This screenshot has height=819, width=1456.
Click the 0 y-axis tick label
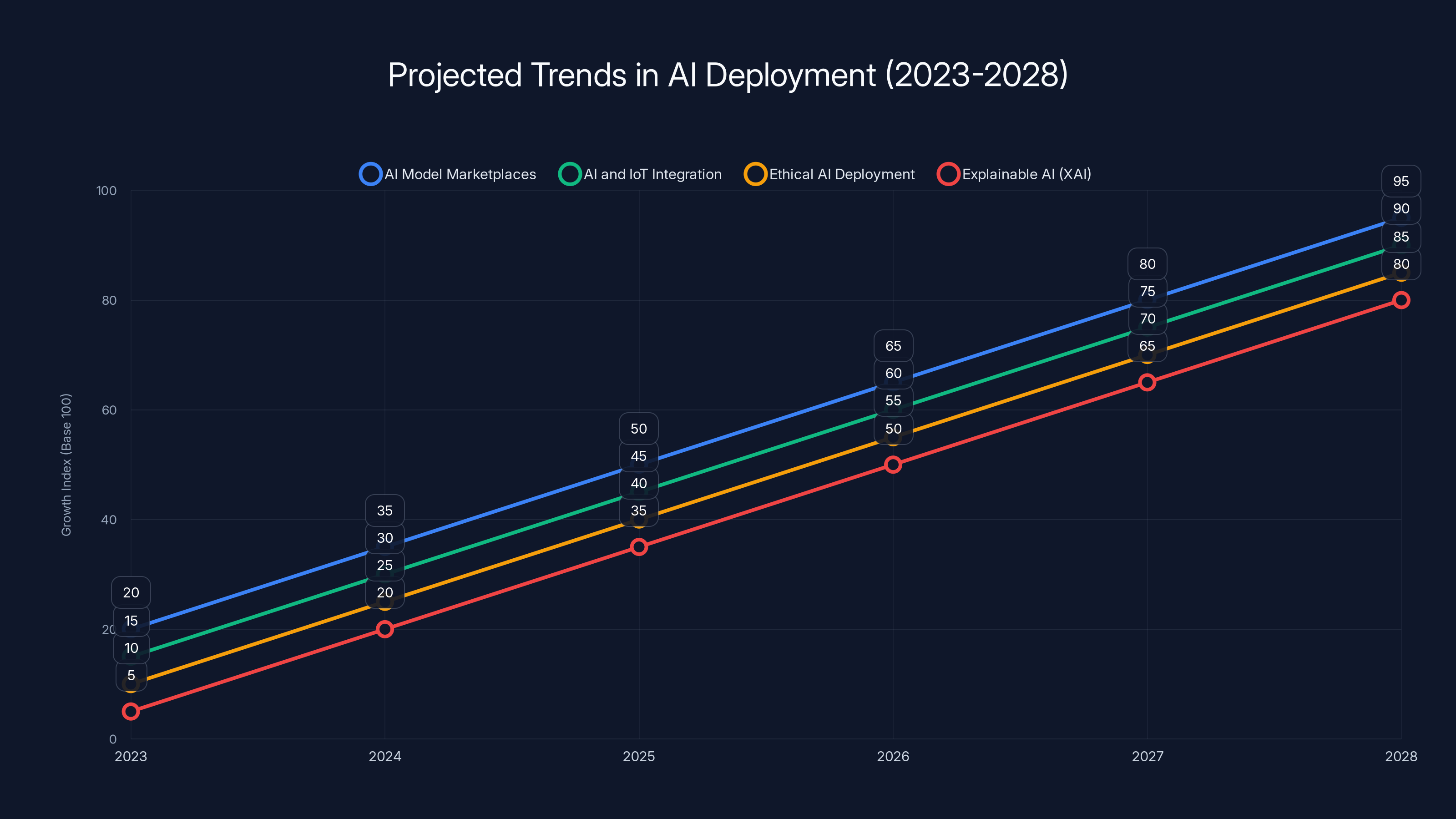click(113, 739)
